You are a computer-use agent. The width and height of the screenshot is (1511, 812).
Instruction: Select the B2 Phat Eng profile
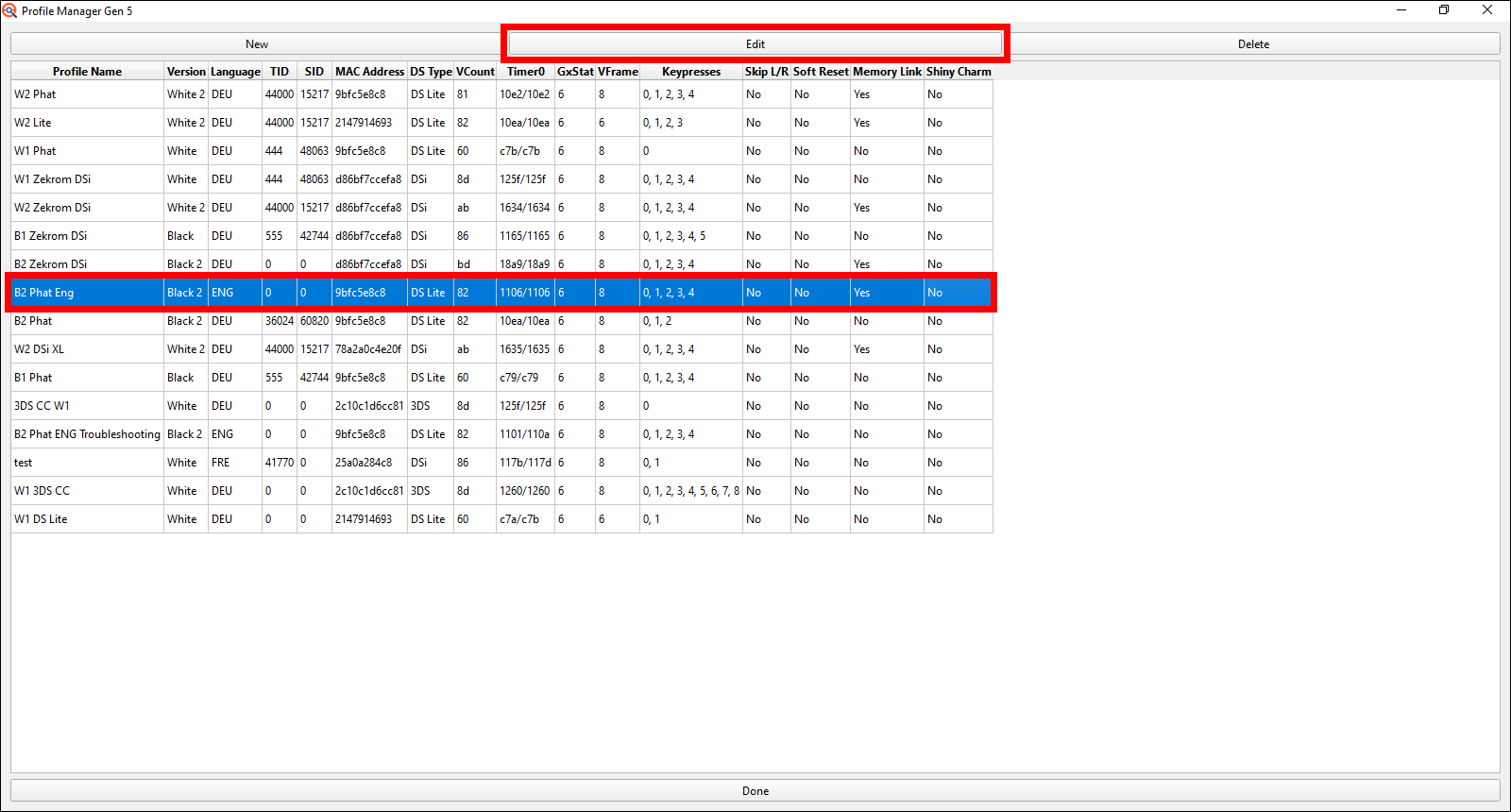(44, 293)
